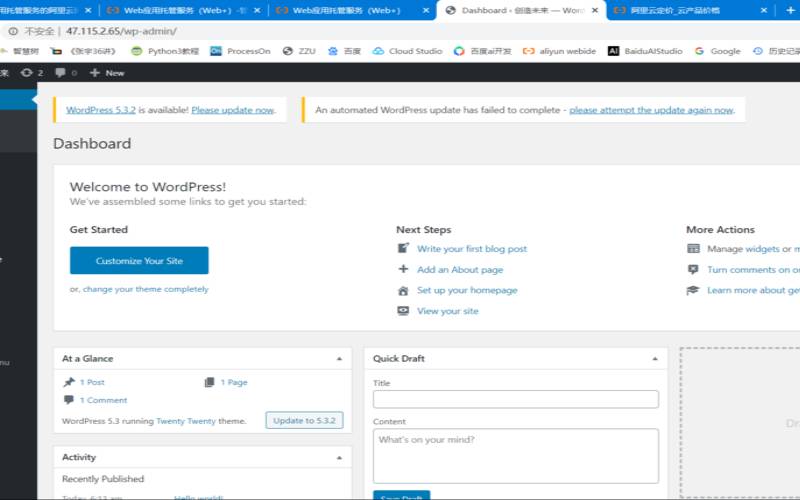This screenshot has width=800, height=500.
Task: Click the pages icon beside 1 Page
Action: (209, 382)
